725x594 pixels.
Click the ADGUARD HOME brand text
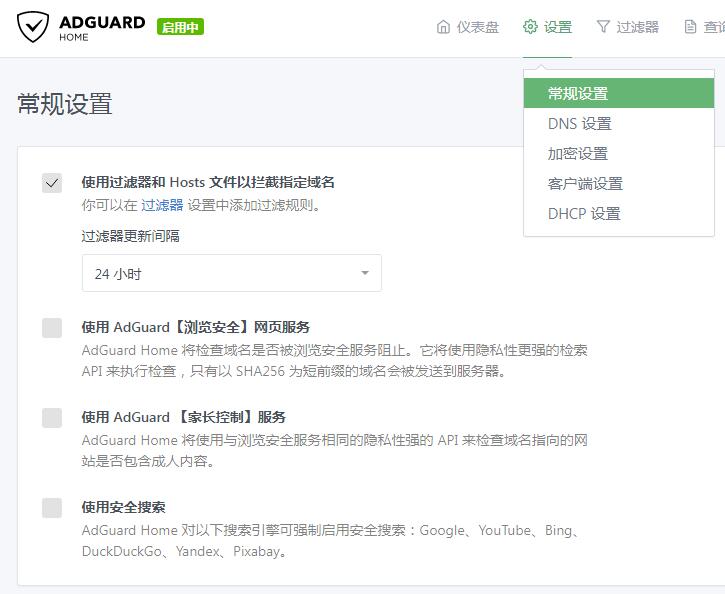pyautogui.click(x=102, y=28)
